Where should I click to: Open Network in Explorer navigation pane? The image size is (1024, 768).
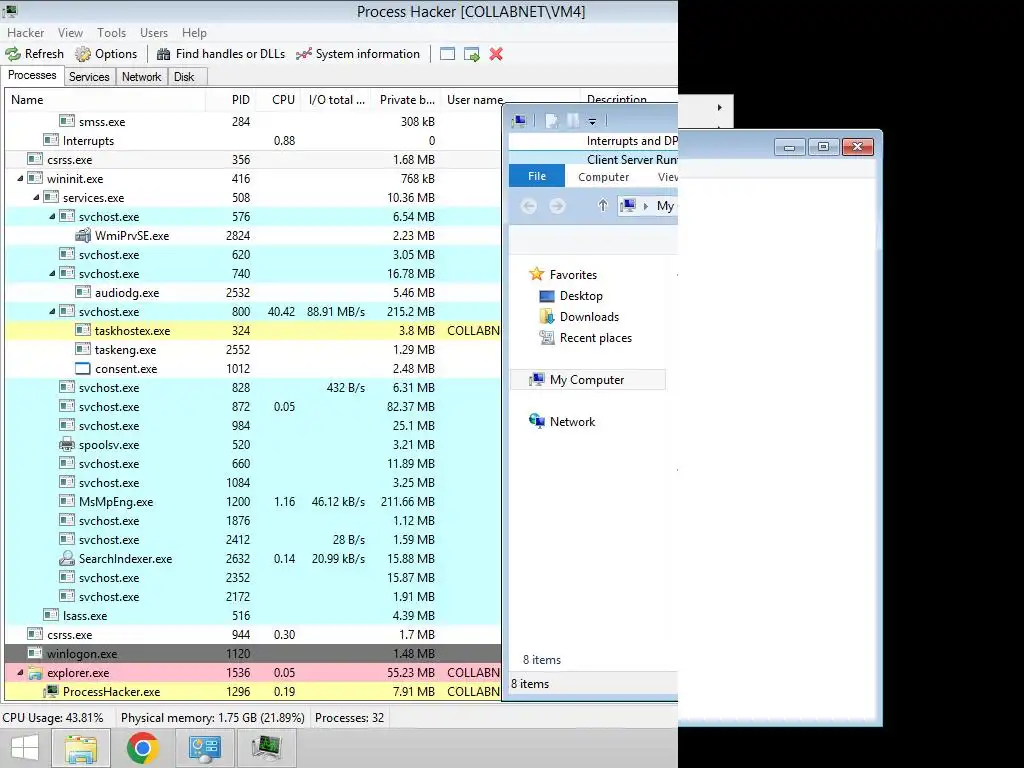coord(572,422)
